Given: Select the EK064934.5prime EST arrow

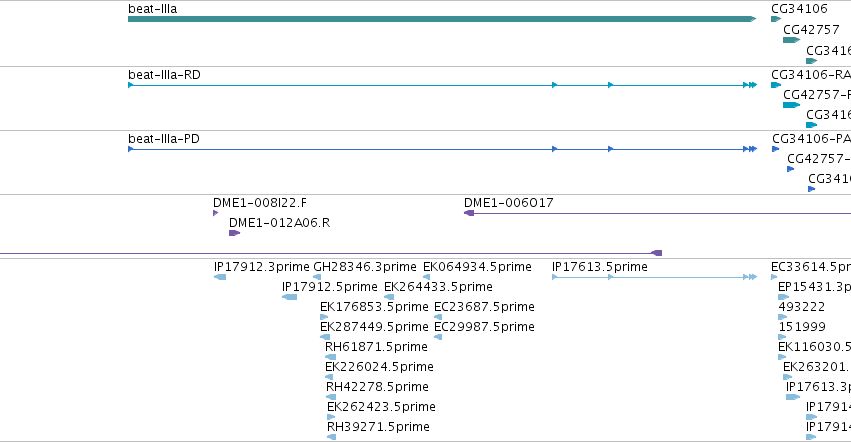Looking at the screenshot, I should click(427, 277).
